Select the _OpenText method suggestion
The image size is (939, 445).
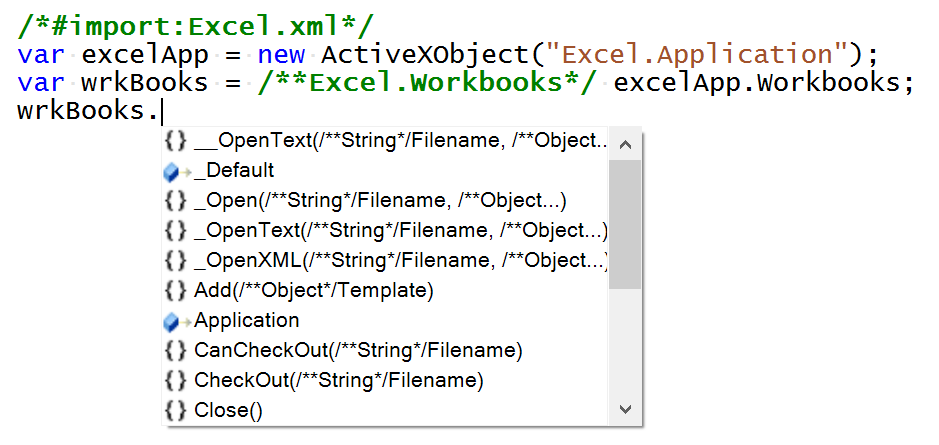[400, 231]
